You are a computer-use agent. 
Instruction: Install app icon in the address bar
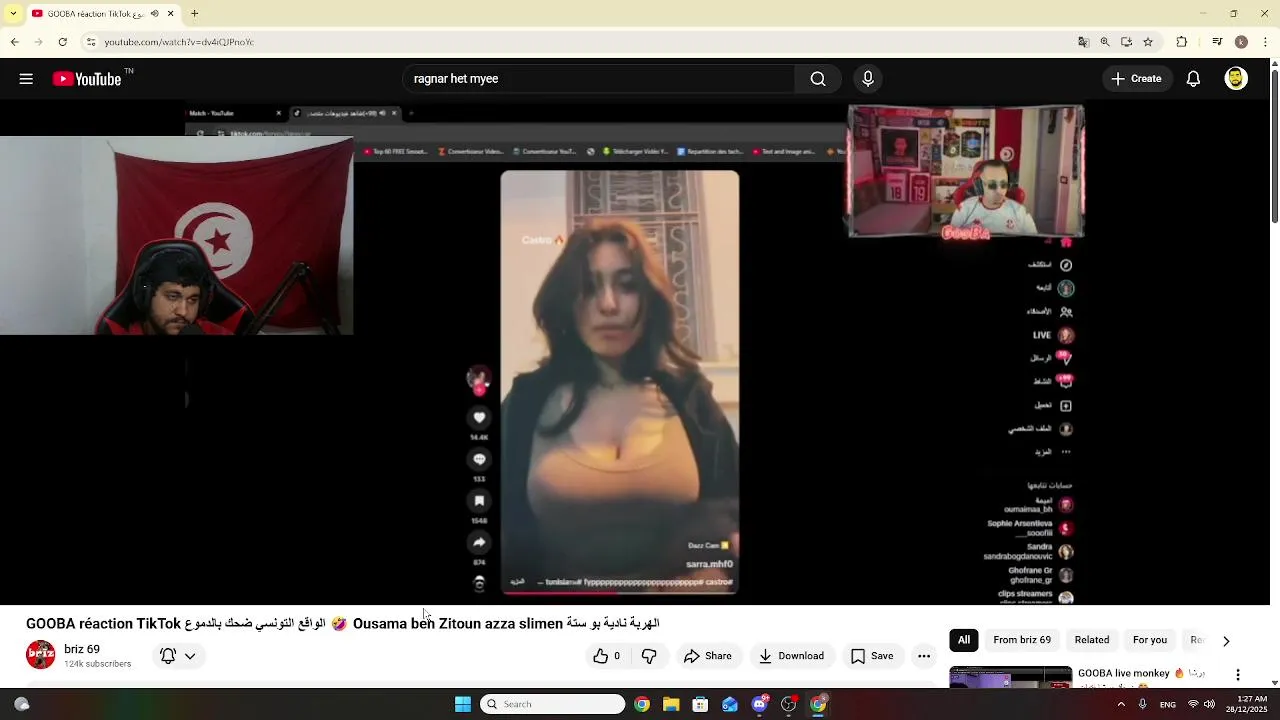tap(1126, 42)
